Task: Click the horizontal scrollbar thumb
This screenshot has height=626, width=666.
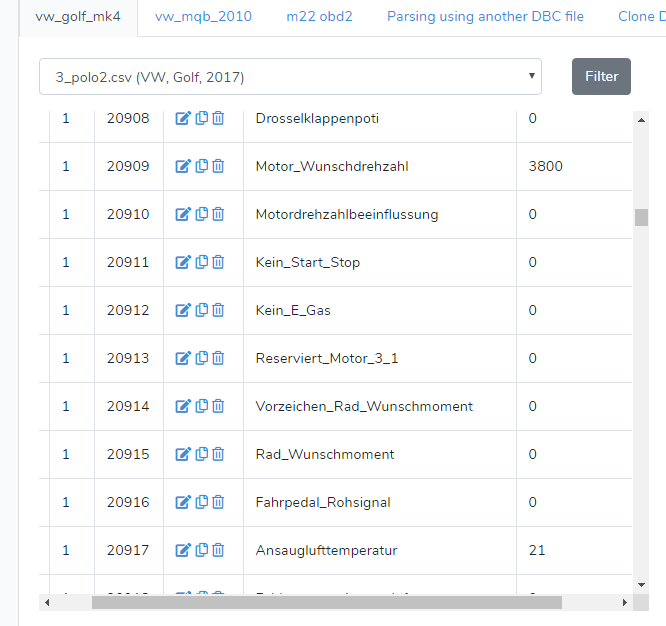Action: [326, 603]
